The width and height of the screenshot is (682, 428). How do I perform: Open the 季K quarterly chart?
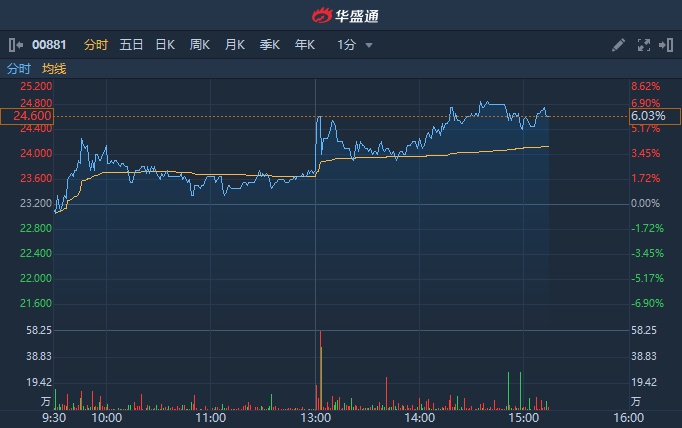(269, 45)
